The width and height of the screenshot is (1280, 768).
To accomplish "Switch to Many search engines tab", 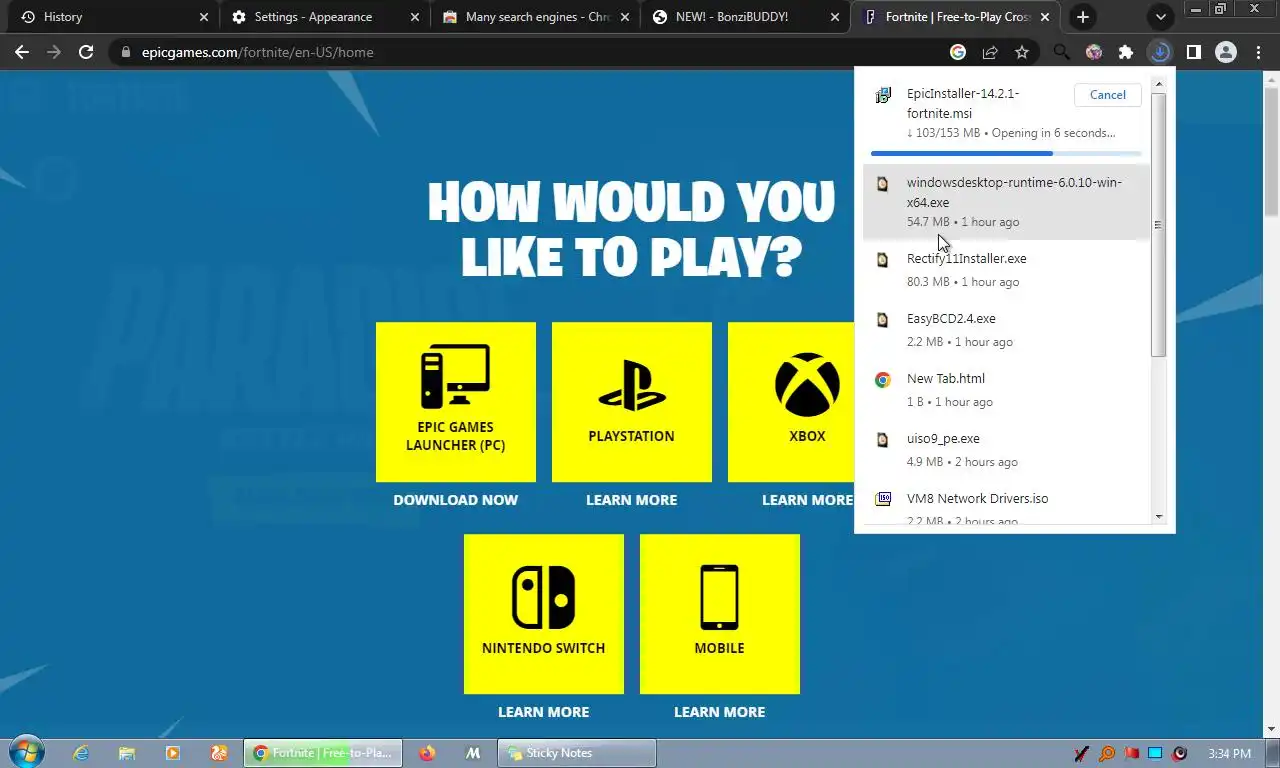I will click(x=535, y=17).
